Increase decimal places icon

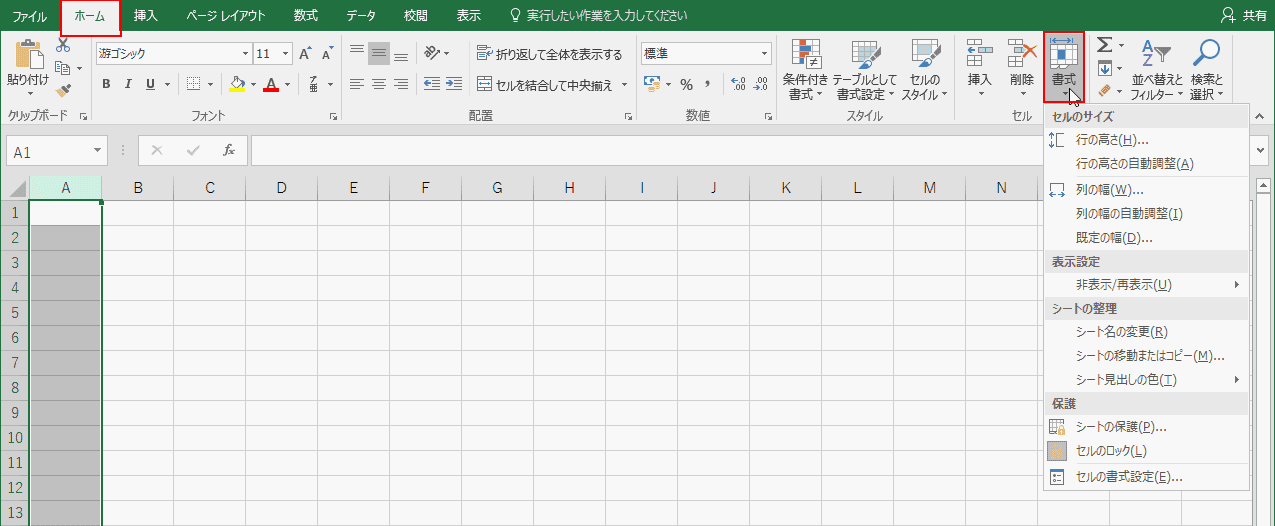(x=739, y=84)
